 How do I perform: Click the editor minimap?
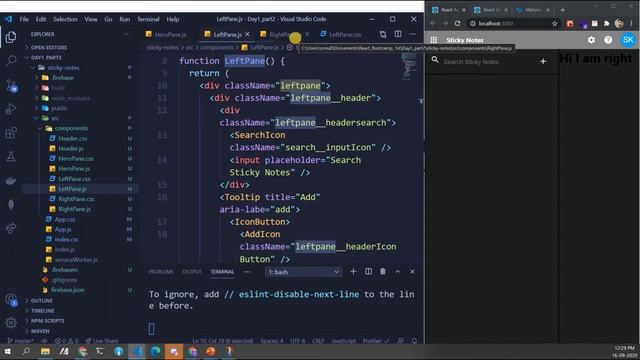pyautogui.click(x=409, y=67)
